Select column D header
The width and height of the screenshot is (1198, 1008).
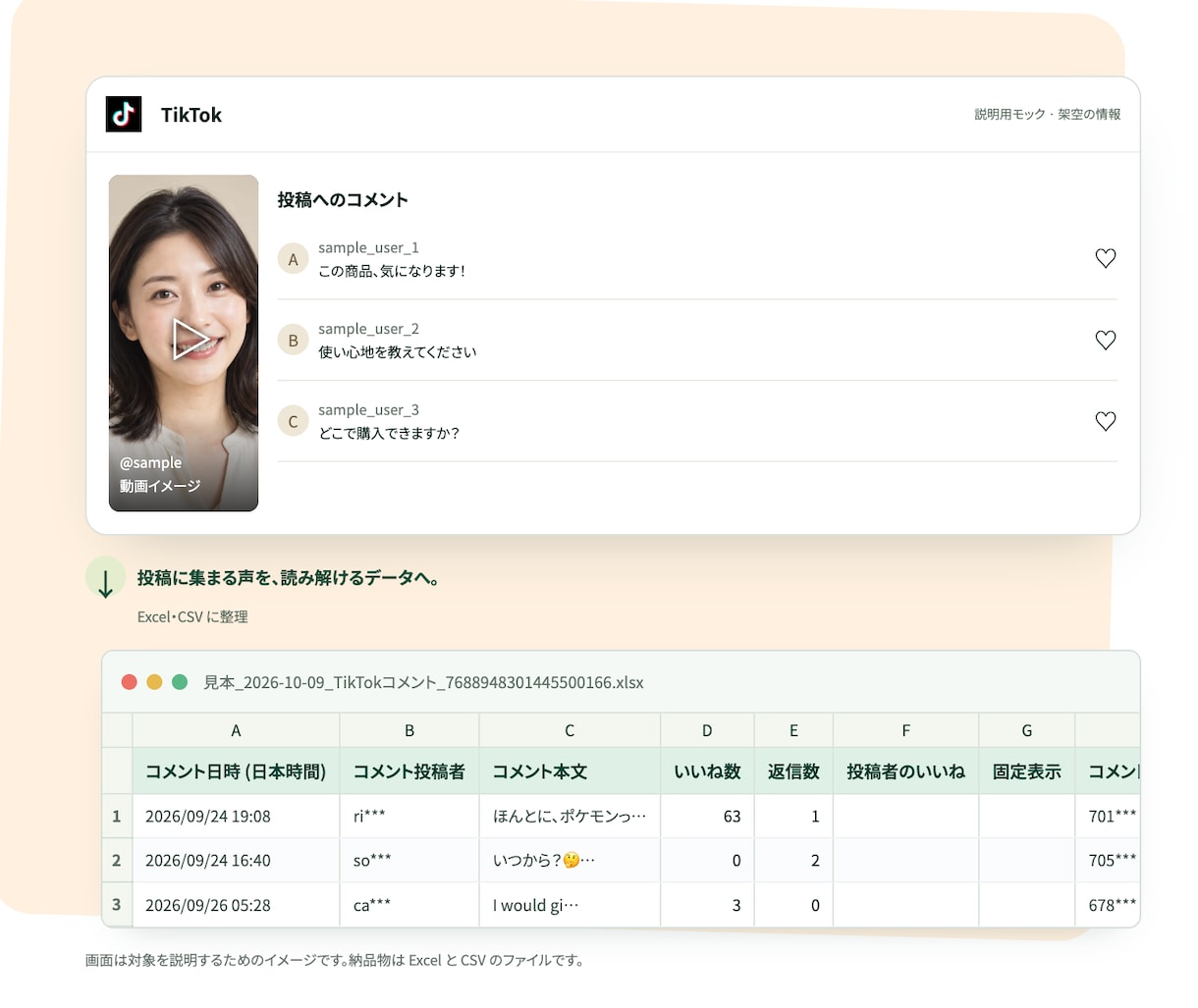(x=707, y=730)
